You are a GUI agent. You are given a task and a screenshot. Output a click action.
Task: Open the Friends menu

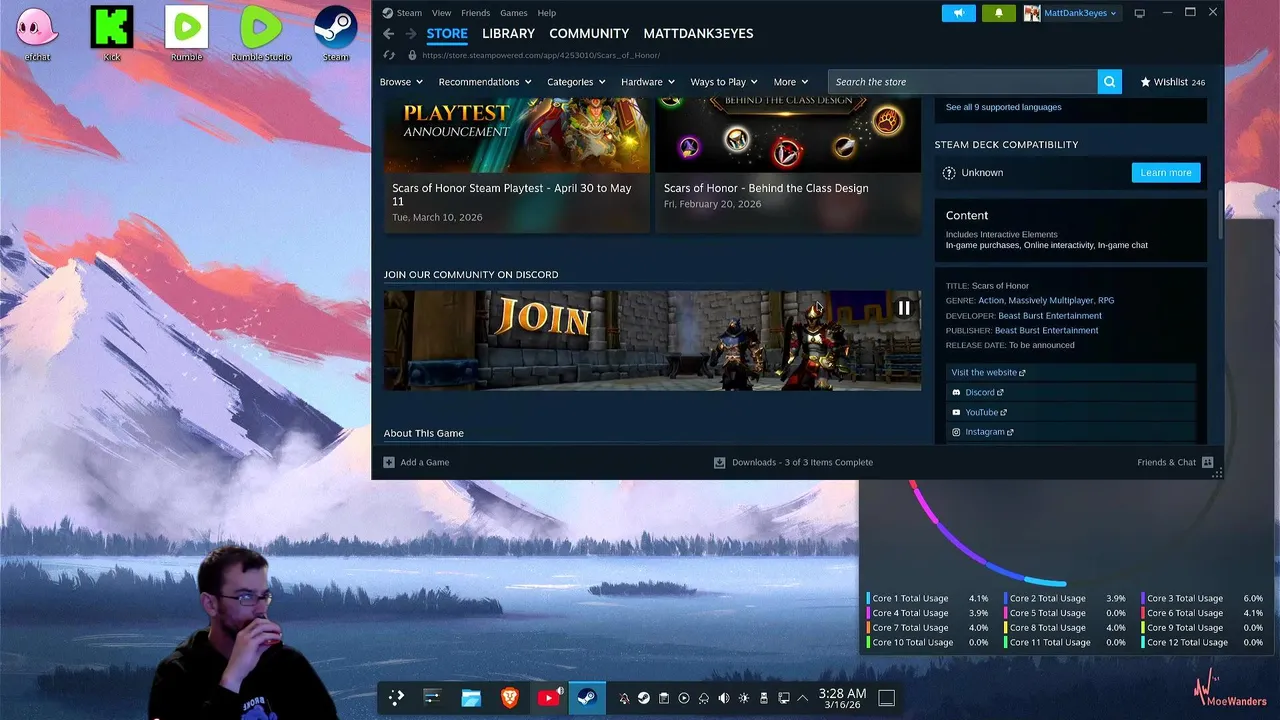coord(475,13)
